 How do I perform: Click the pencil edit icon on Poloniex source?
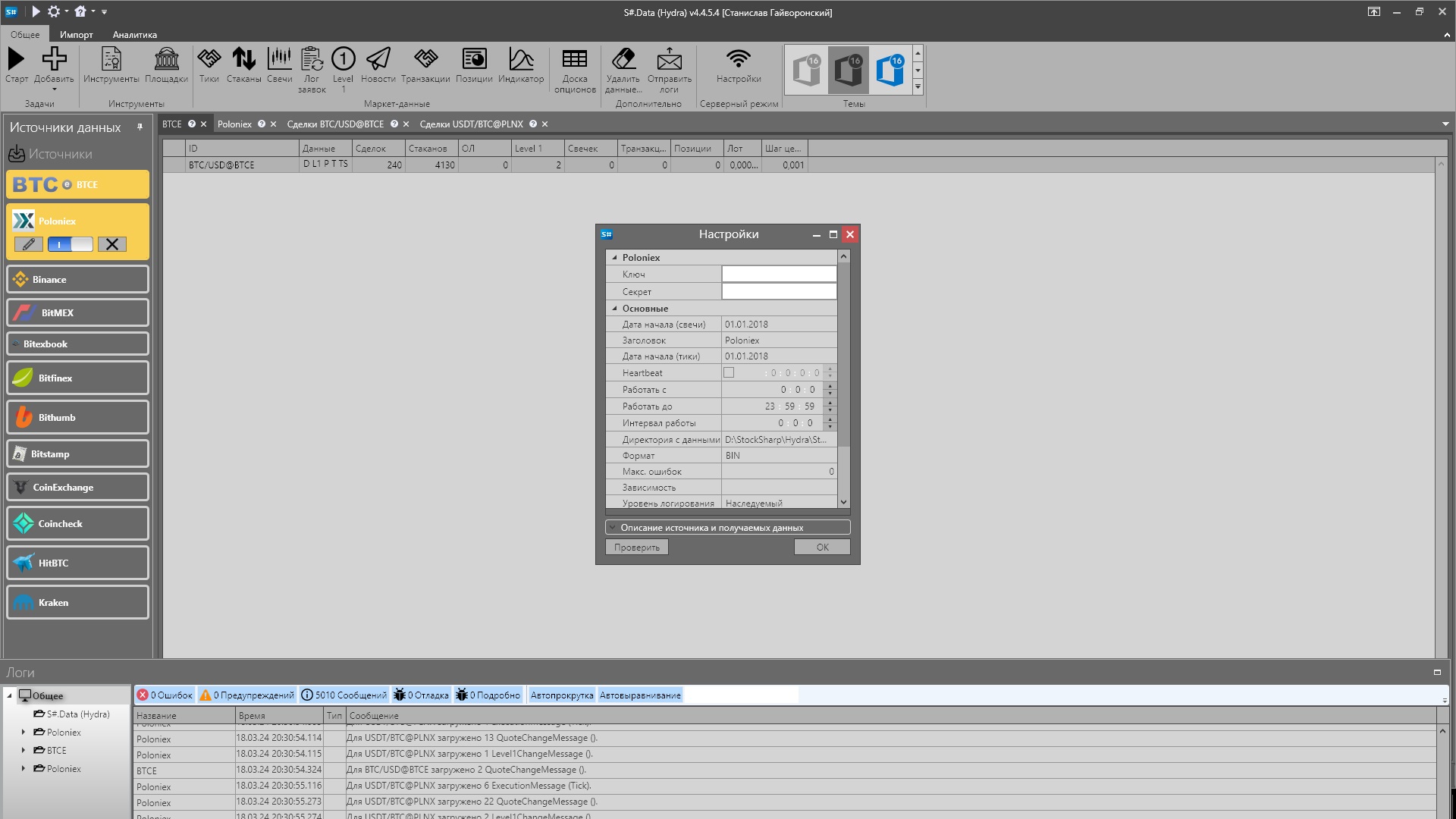tap(29, 244)
